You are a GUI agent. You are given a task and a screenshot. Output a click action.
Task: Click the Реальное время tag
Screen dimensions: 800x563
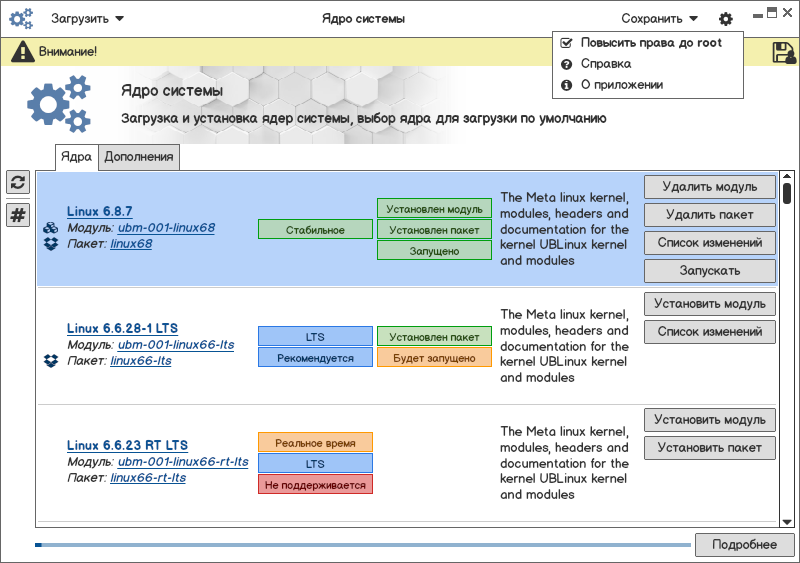(315, 443)
